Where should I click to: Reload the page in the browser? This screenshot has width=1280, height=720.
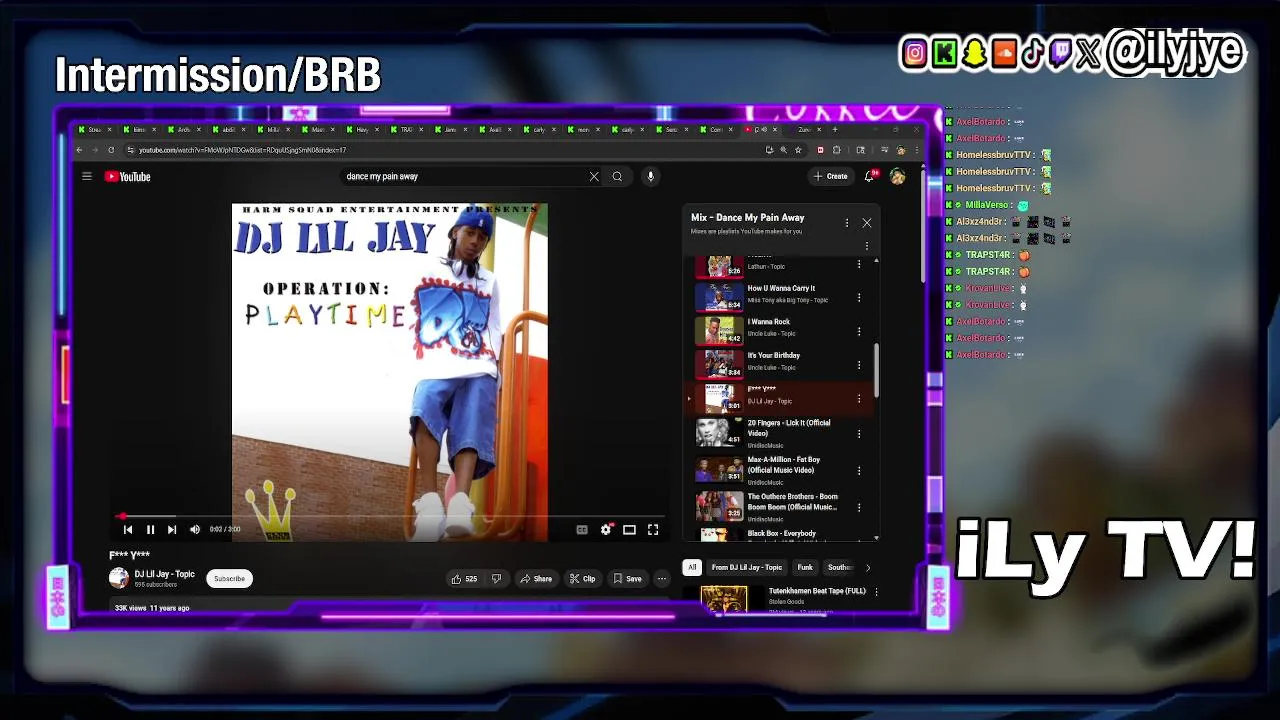click(x=111, y=150)
